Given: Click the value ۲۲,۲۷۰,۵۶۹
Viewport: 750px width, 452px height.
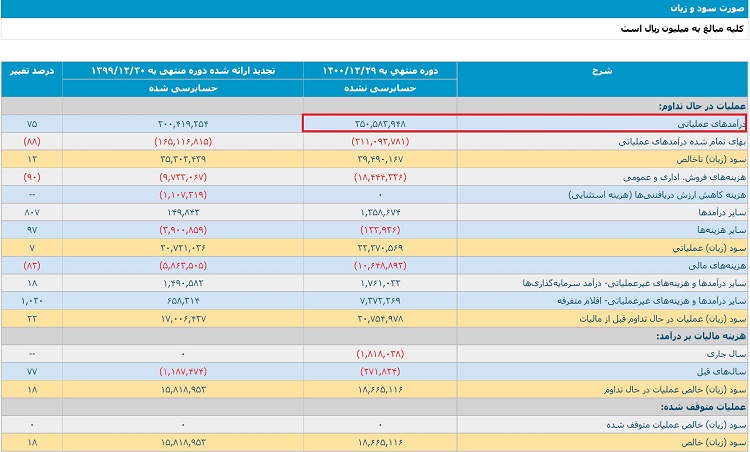Looking at the screenshot, I should point(380,248).
